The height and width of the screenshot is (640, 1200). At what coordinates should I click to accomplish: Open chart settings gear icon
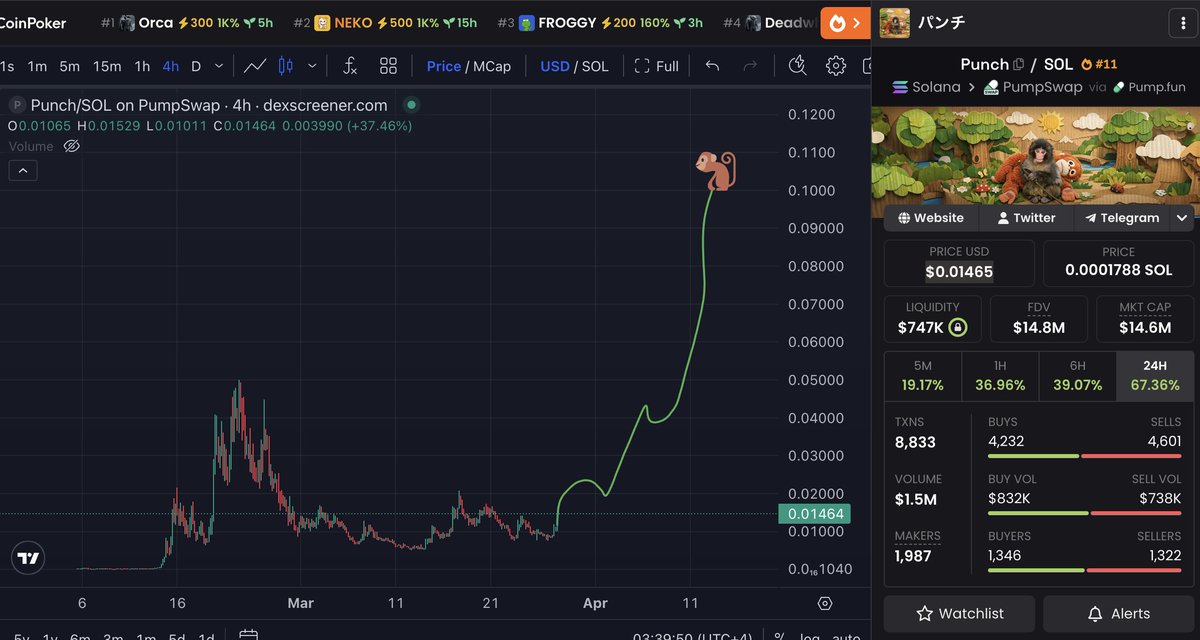[x=836, y=66]
